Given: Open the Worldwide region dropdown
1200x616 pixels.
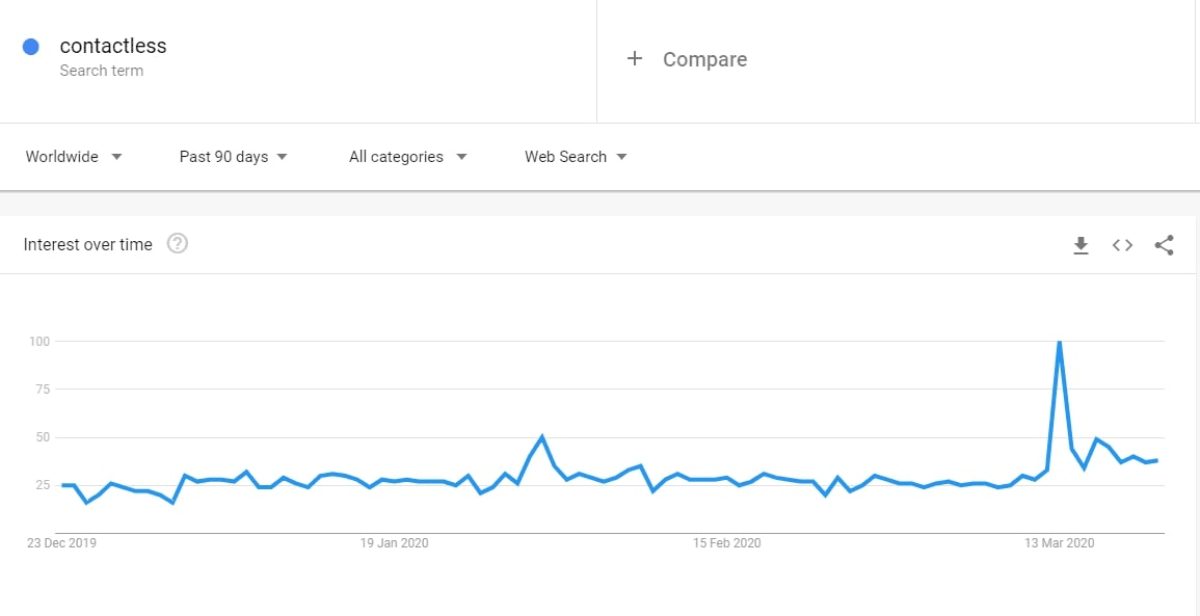Looking at the screenshot, I should 74,157.
